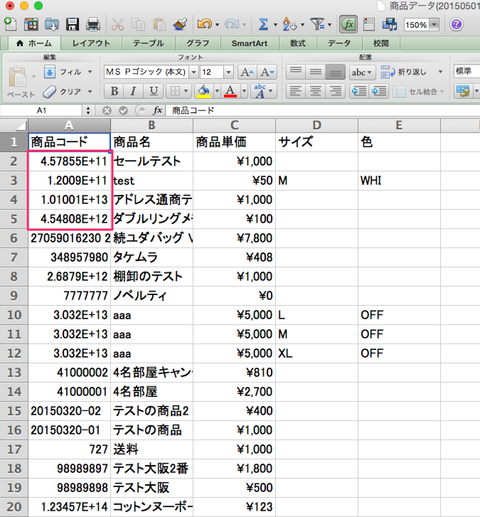The width and height of the screenshot is (480, 517).
Task: Open the zoom 150% dropdown
Action: click(x=435, y=25)
